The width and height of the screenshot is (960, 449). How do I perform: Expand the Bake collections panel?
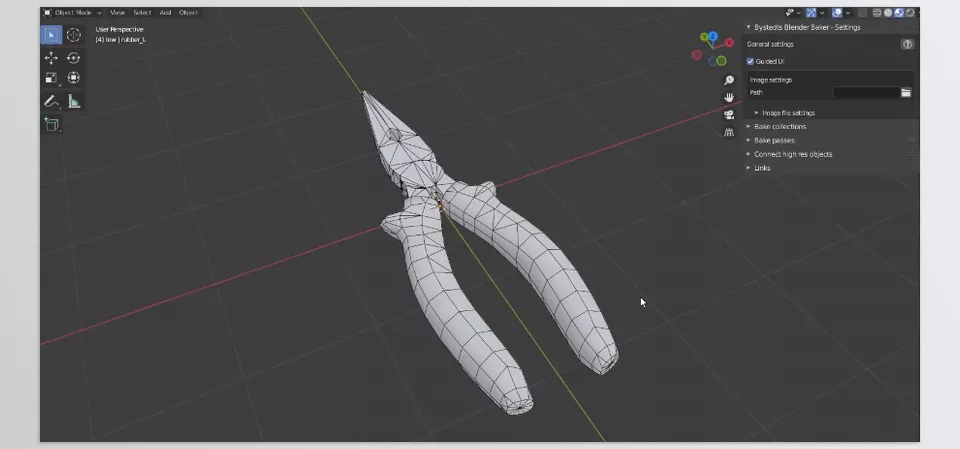(x=748, y=127)
